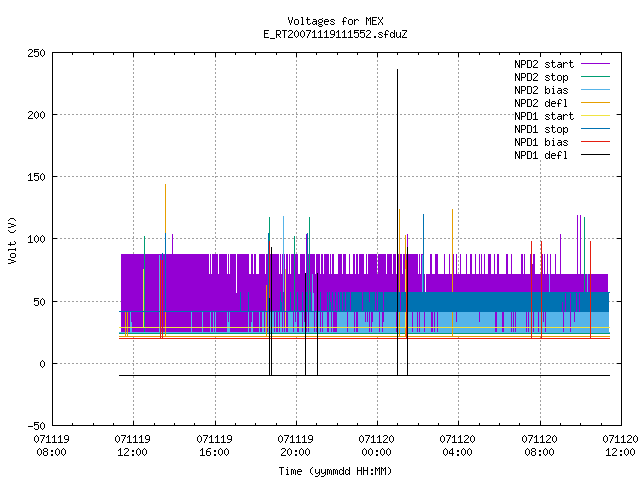Click the -50 y-axis tick value

(x=36, y=426)
